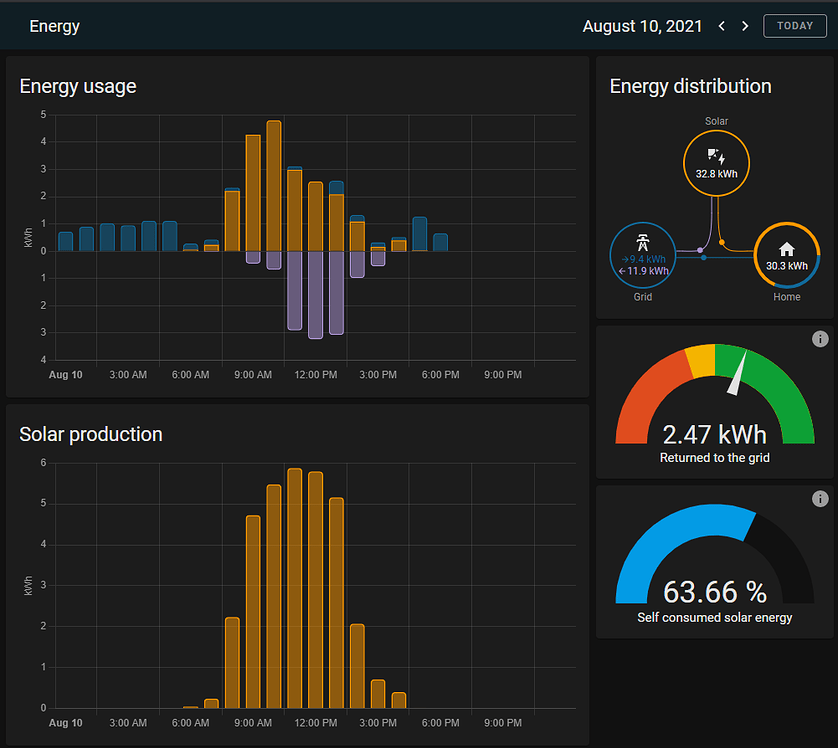
Task: Click the 11.9 kWh returned-to-grid value
Action: pos(646,271)
